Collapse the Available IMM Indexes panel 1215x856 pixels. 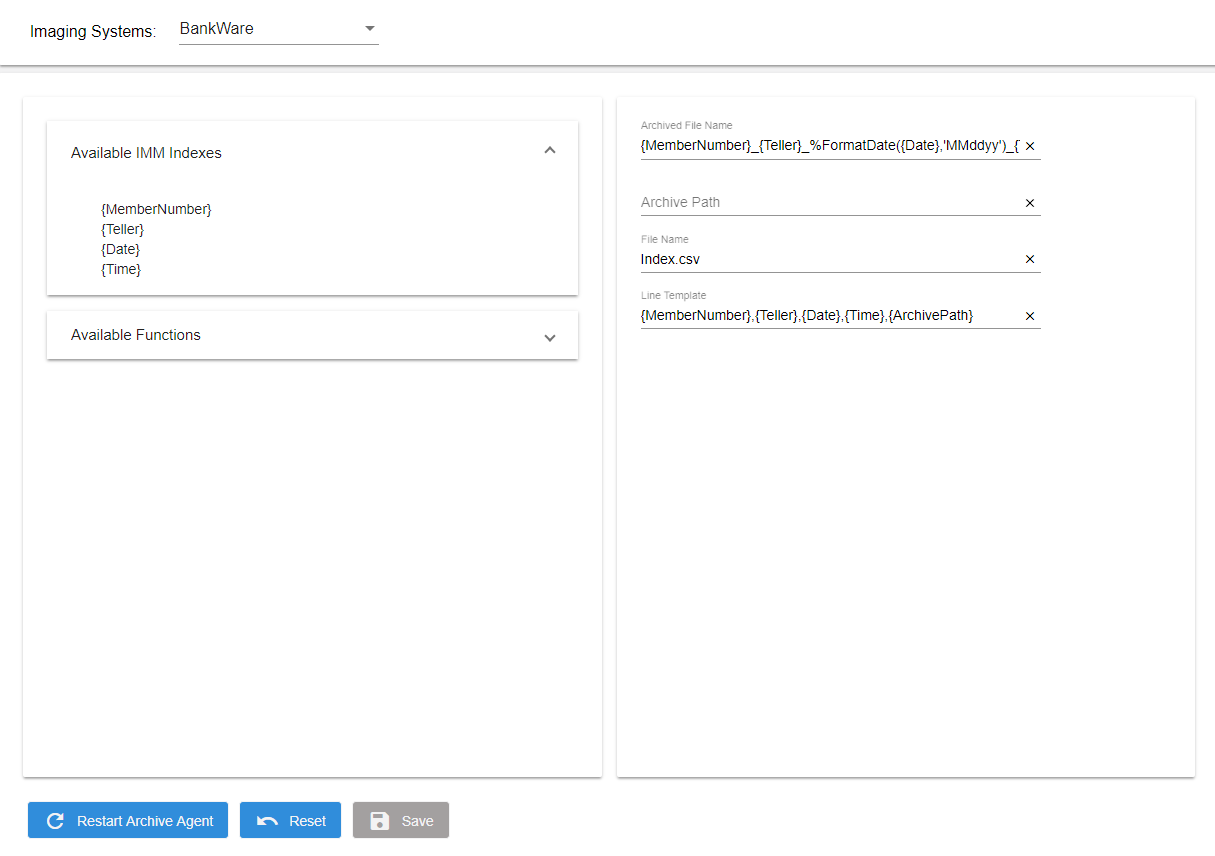(x=549, y=150)
